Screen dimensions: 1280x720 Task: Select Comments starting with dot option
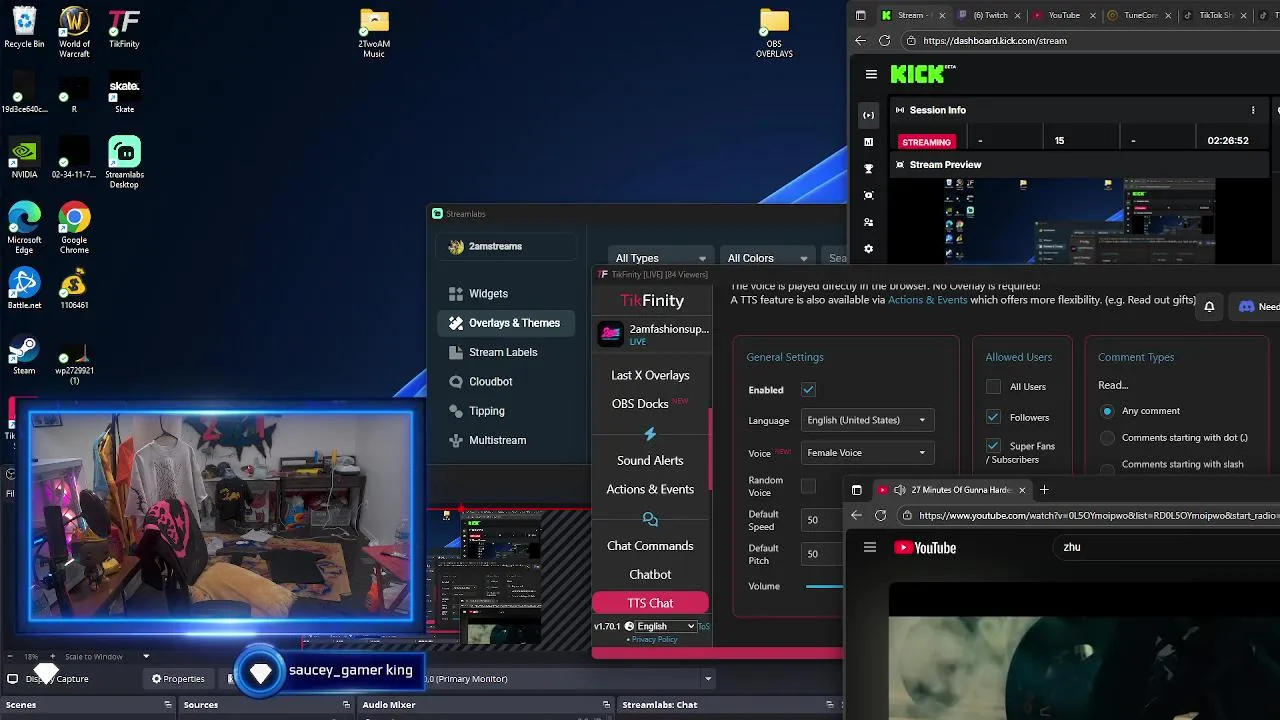(1107, 438)
